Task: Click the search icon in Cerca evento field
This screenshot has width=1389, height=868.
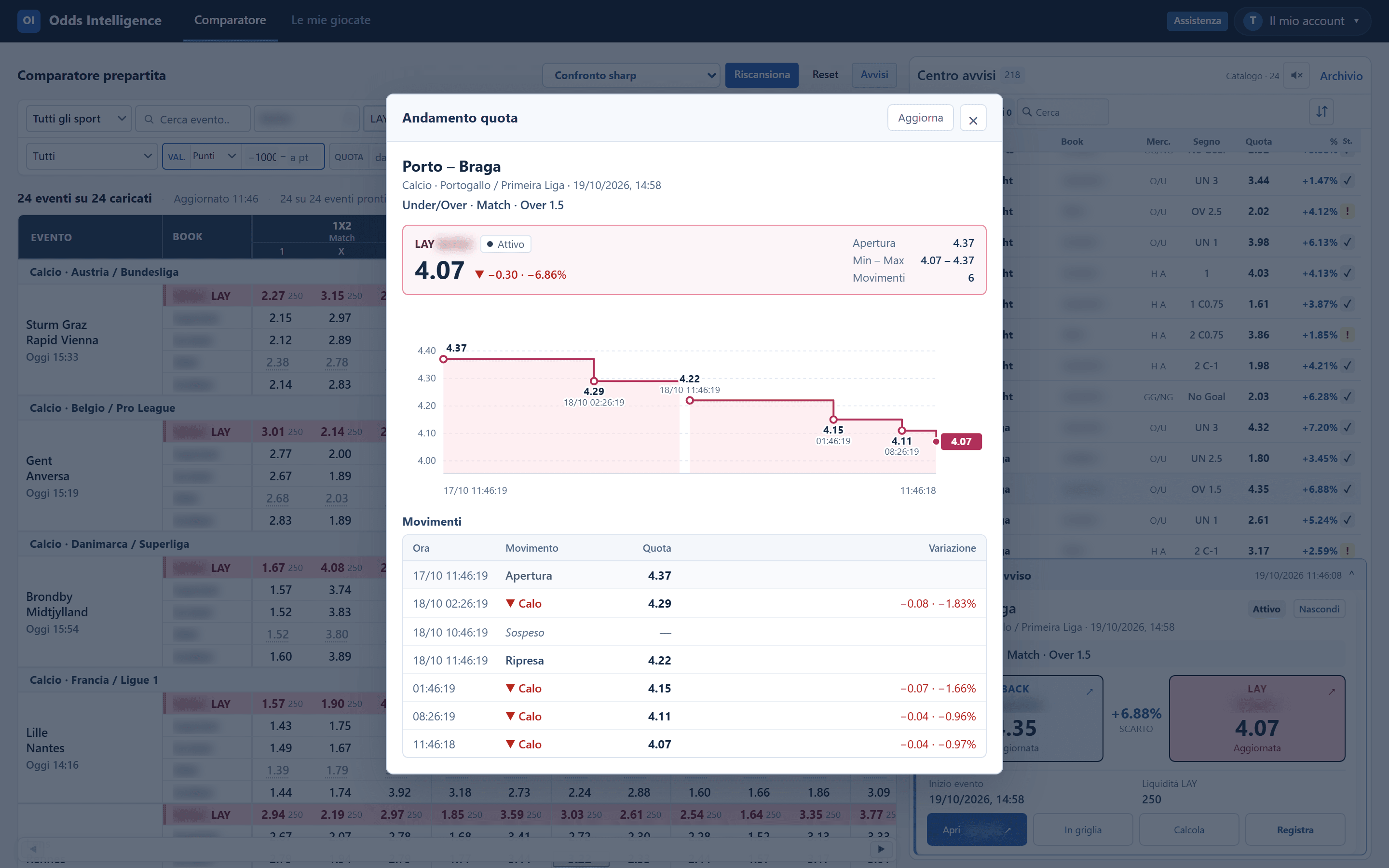Action: point(149,119)
